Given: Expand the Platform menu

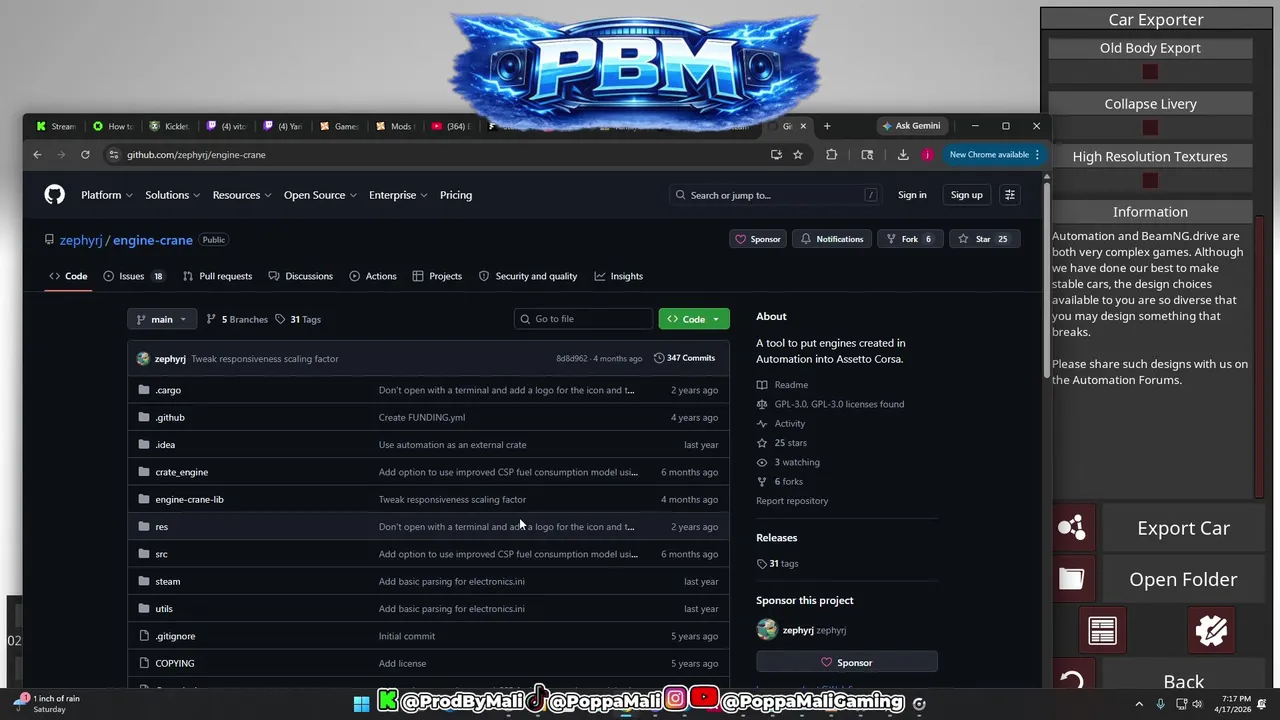Looking at the screenshot, I should click(107, 195).
